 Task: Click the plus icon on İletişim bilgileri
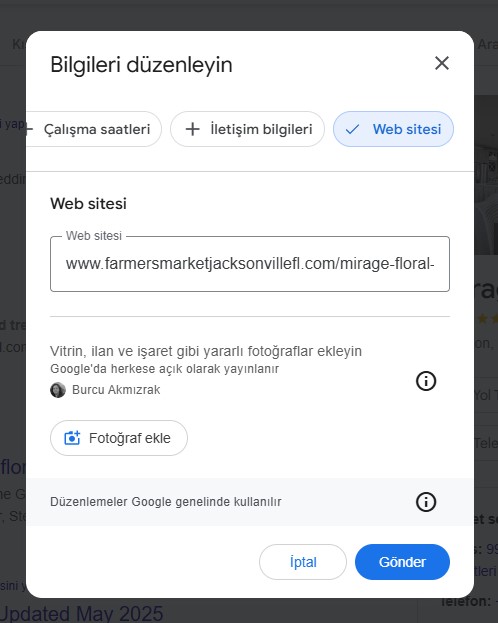point(193,129)
